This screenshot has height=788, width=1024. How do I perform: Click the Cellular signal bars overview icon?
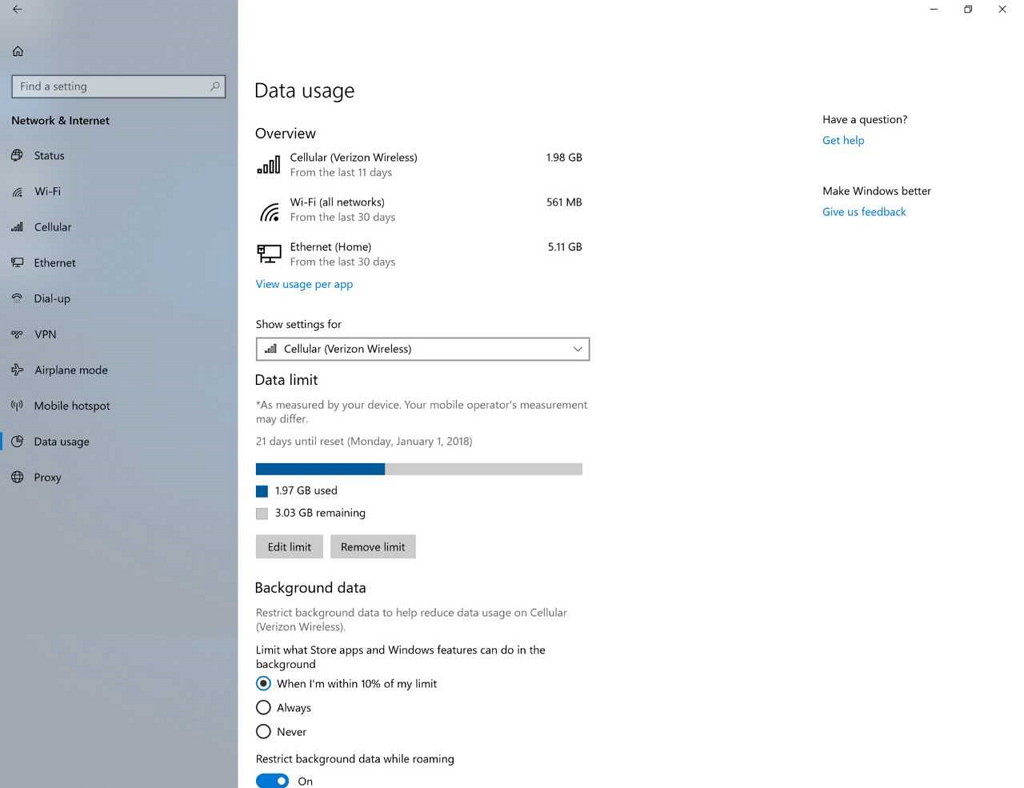[268, 165]
